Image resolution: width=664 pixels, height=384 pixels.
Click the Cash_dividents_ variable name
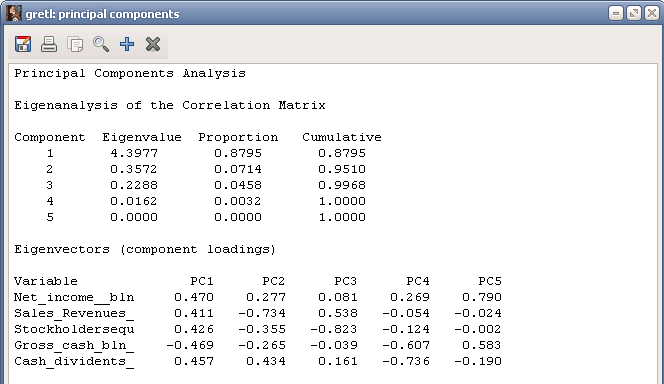coord(74,362)
